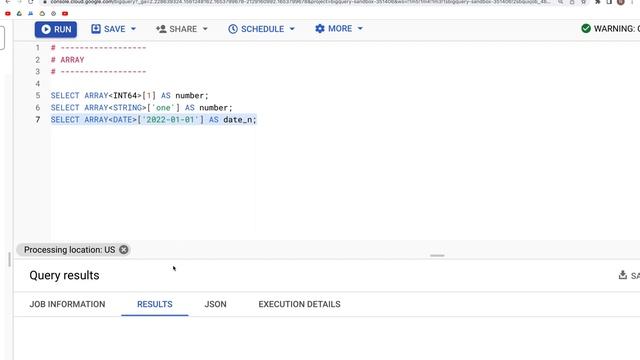Click the '# ARRAY' comment on line 2

67,60
